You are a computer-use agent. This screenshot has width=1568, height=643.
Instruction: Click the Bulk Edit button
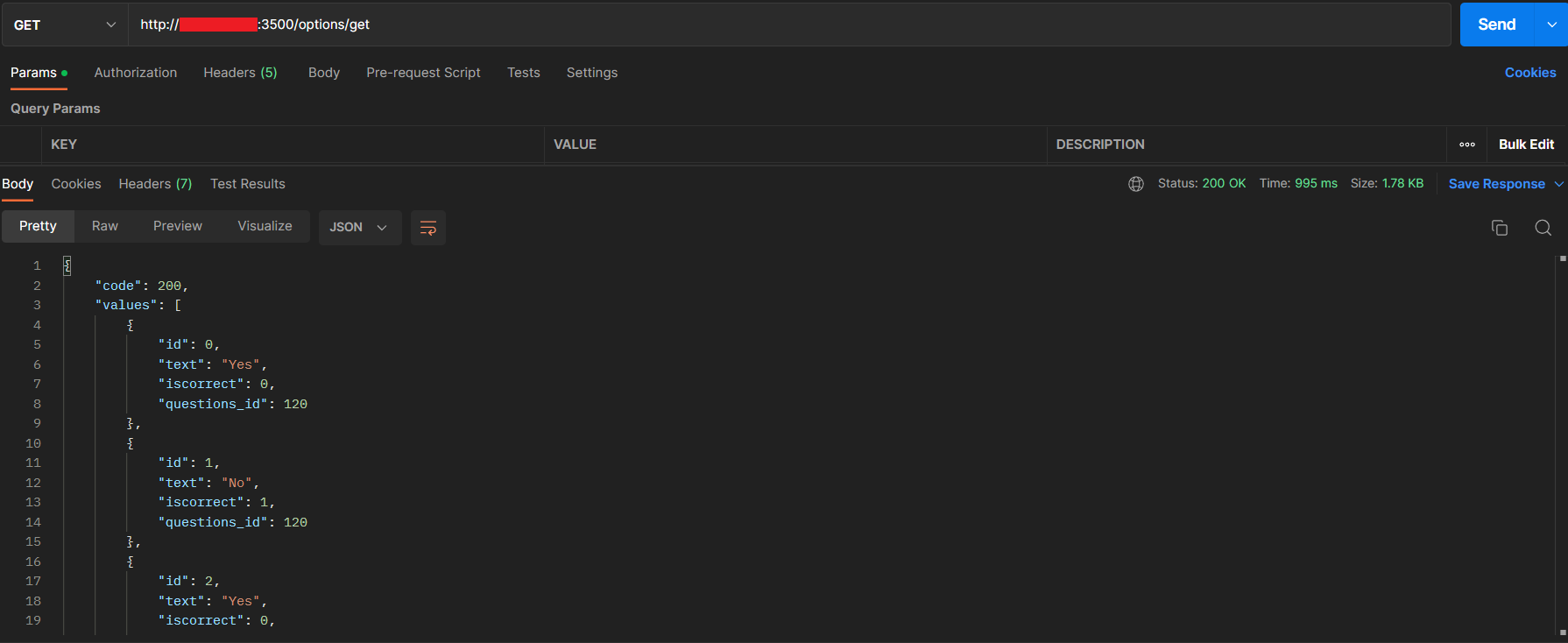pyautogui.click(x=1526, y=145)
